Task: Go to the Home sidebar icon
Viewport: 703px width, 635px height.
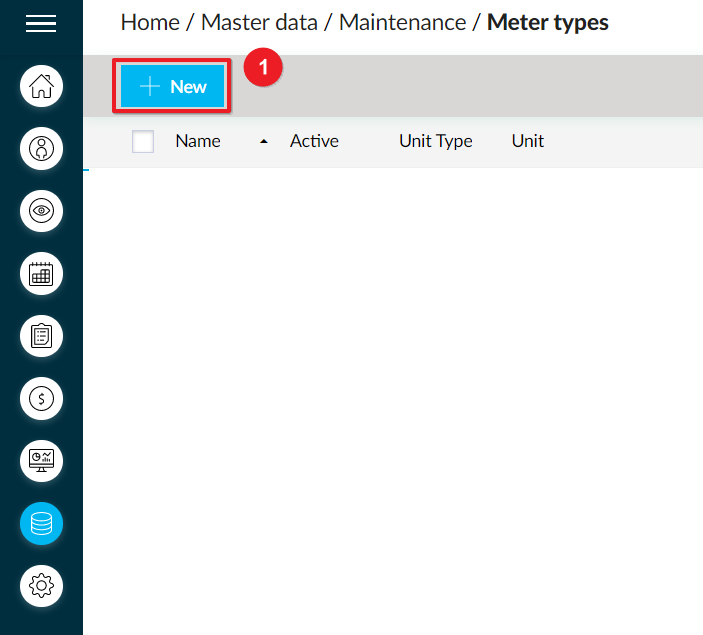Action: click(x=41, y=86)
